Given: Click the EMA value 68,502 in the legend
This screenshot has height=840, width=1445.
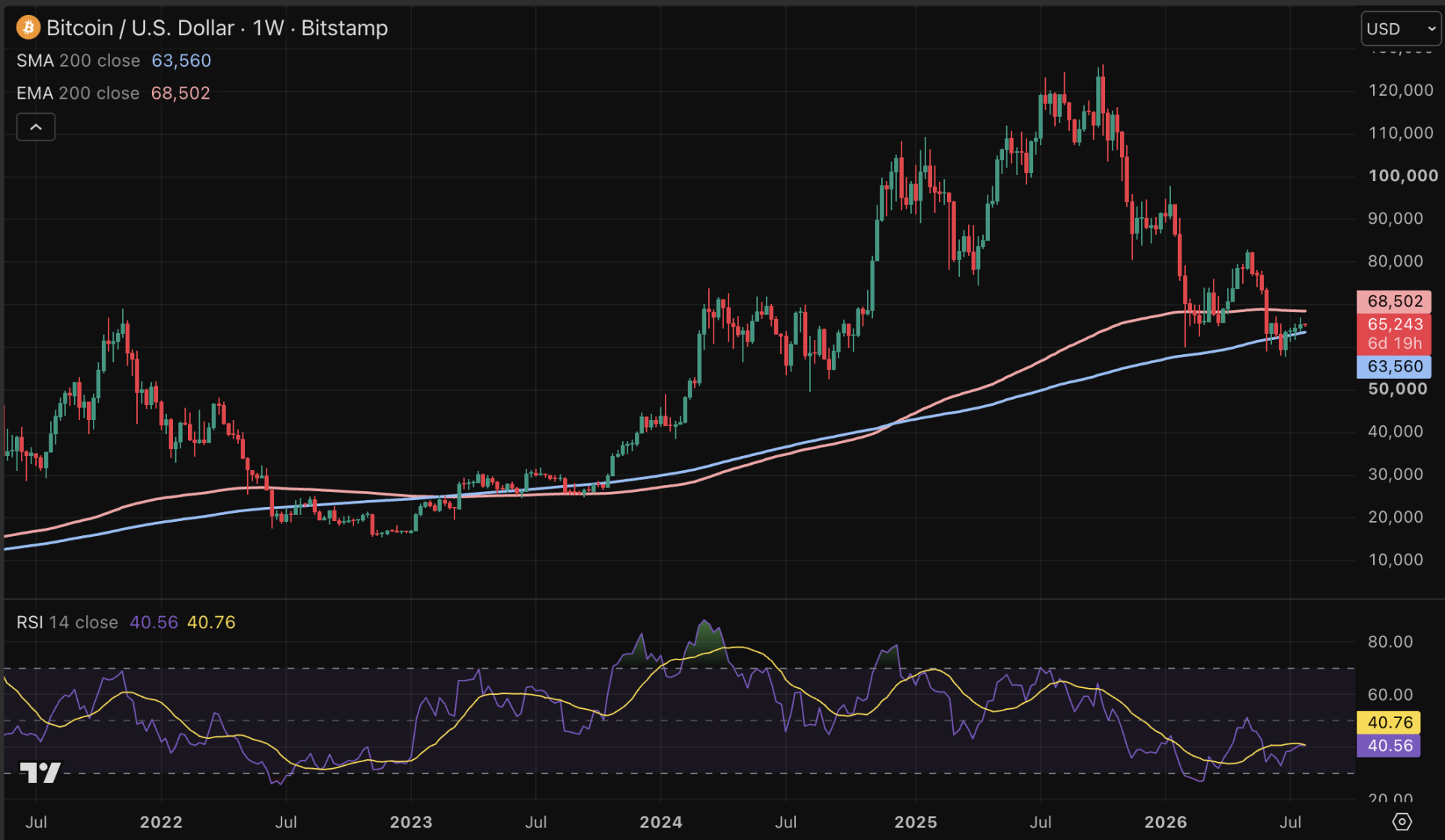Looking at the screenshot, I should click(180, 93).
